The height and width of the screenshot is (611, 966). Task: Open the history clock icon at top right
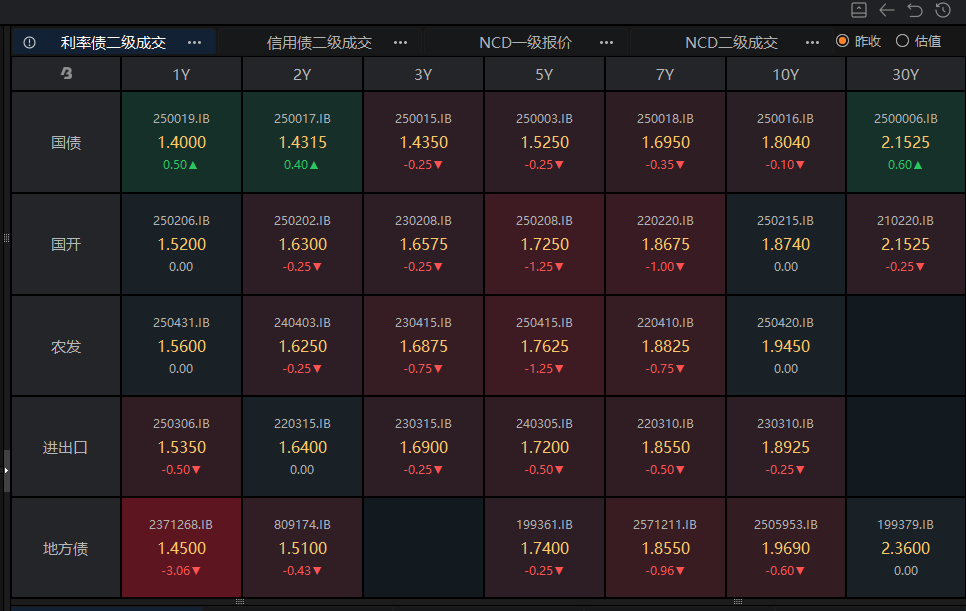point(943,10)
